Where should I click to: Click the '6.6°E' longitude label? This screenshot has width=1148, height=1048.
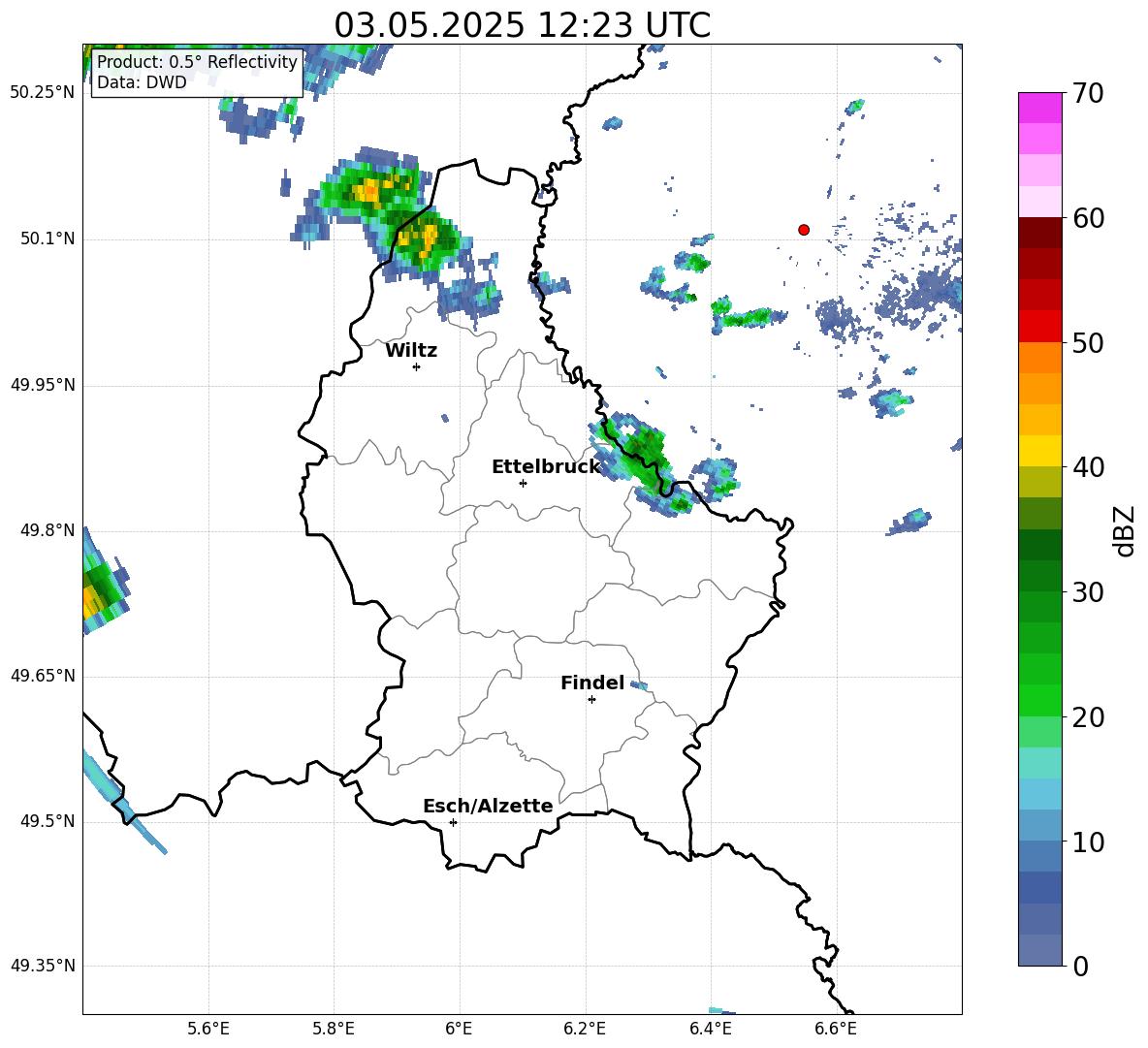point(836,1029)
